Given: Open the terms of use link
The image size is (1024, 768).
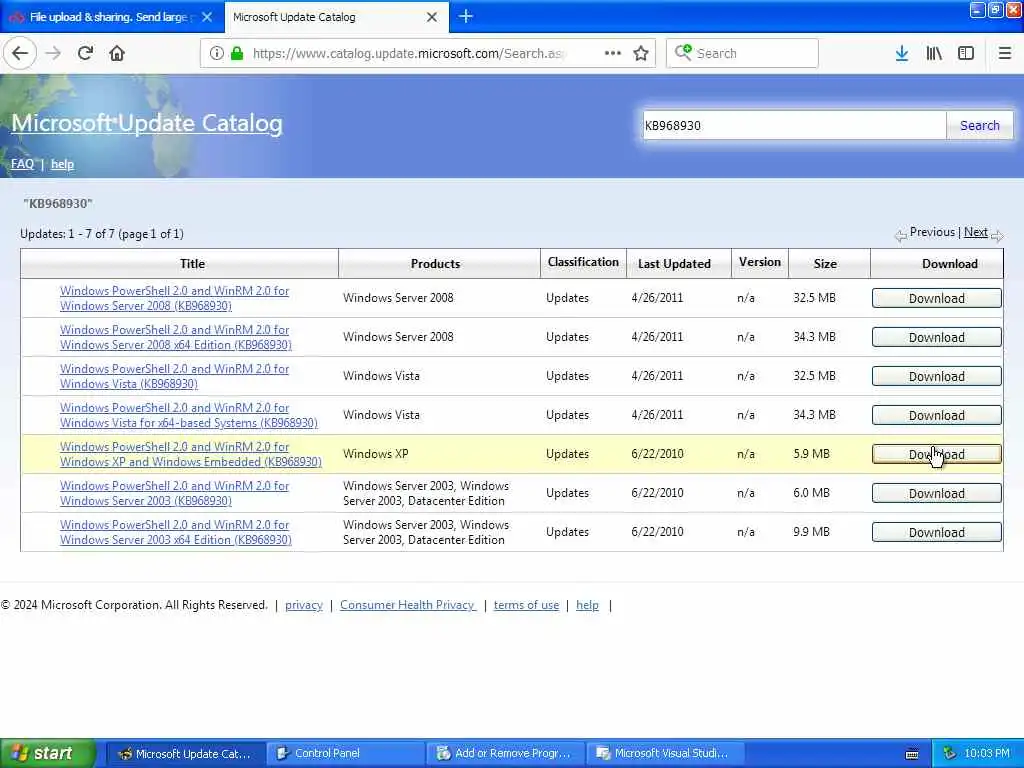Looking at the screenshot, I should click(x=526, y=605).
